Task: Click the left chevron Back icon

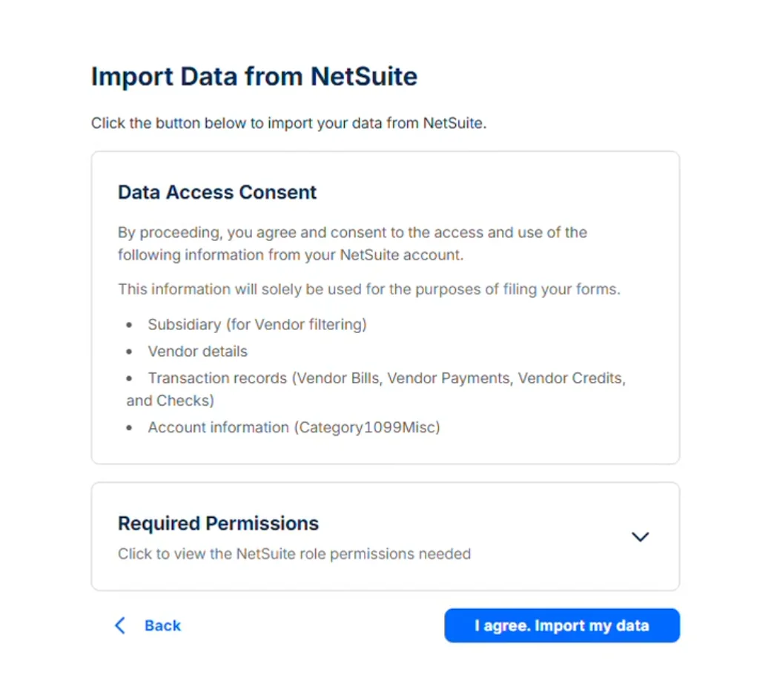Action: coord(120,626)
